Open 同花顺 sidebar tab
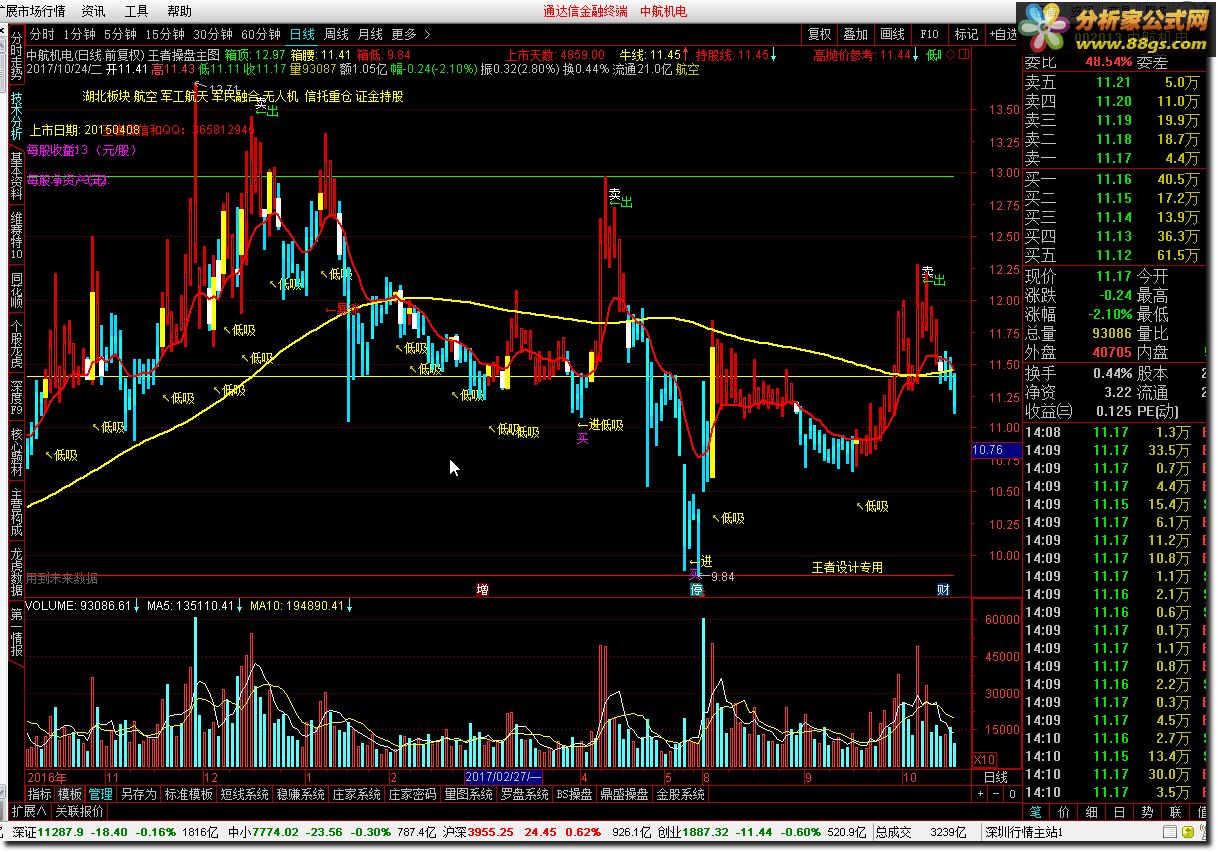 pos(16,291)
